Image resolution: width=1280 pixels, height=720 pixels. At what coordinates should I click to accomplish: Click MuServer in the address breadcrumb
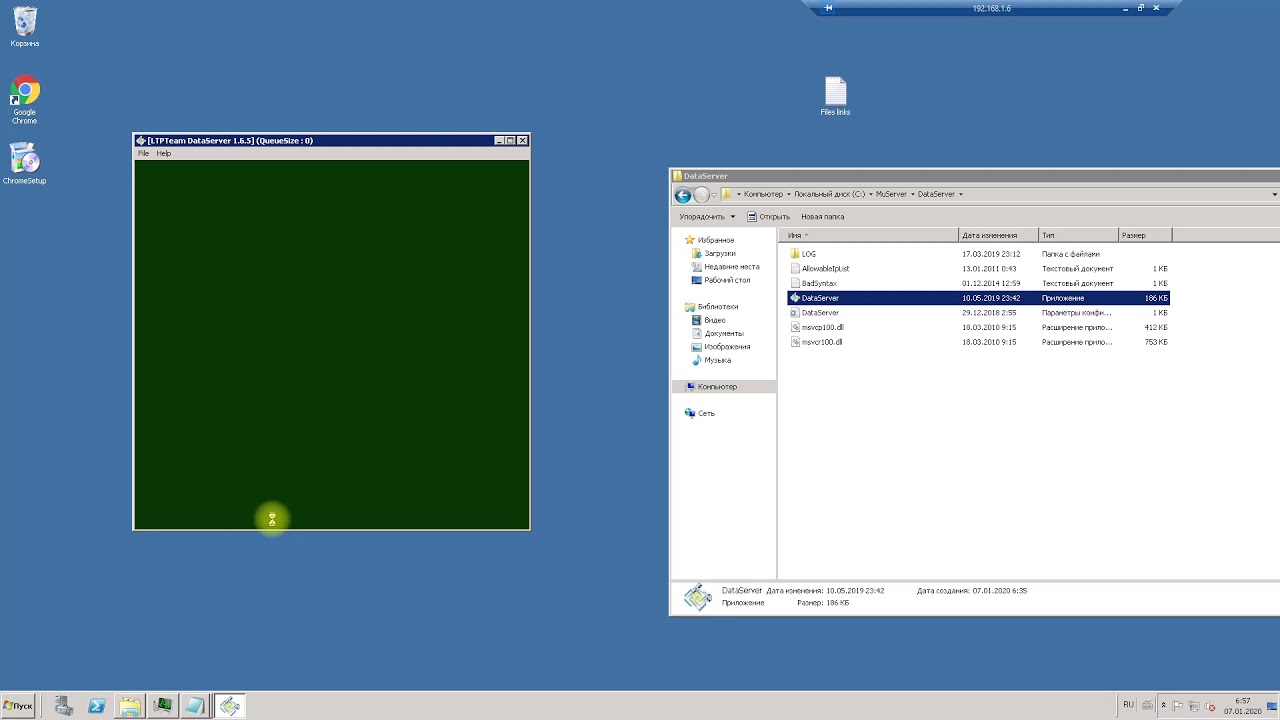point(891,194)
